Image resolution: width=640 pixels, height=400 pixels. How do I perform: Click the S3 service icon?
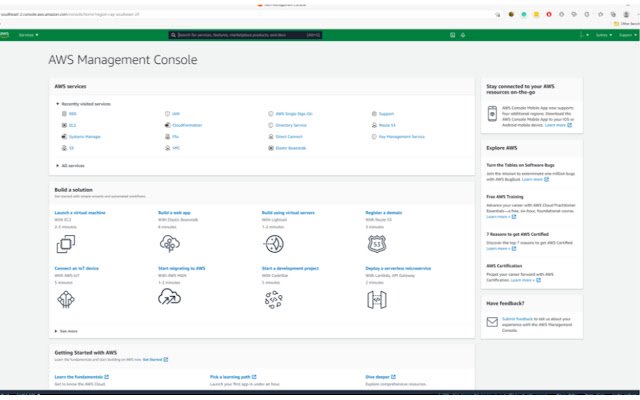[64, 148]
